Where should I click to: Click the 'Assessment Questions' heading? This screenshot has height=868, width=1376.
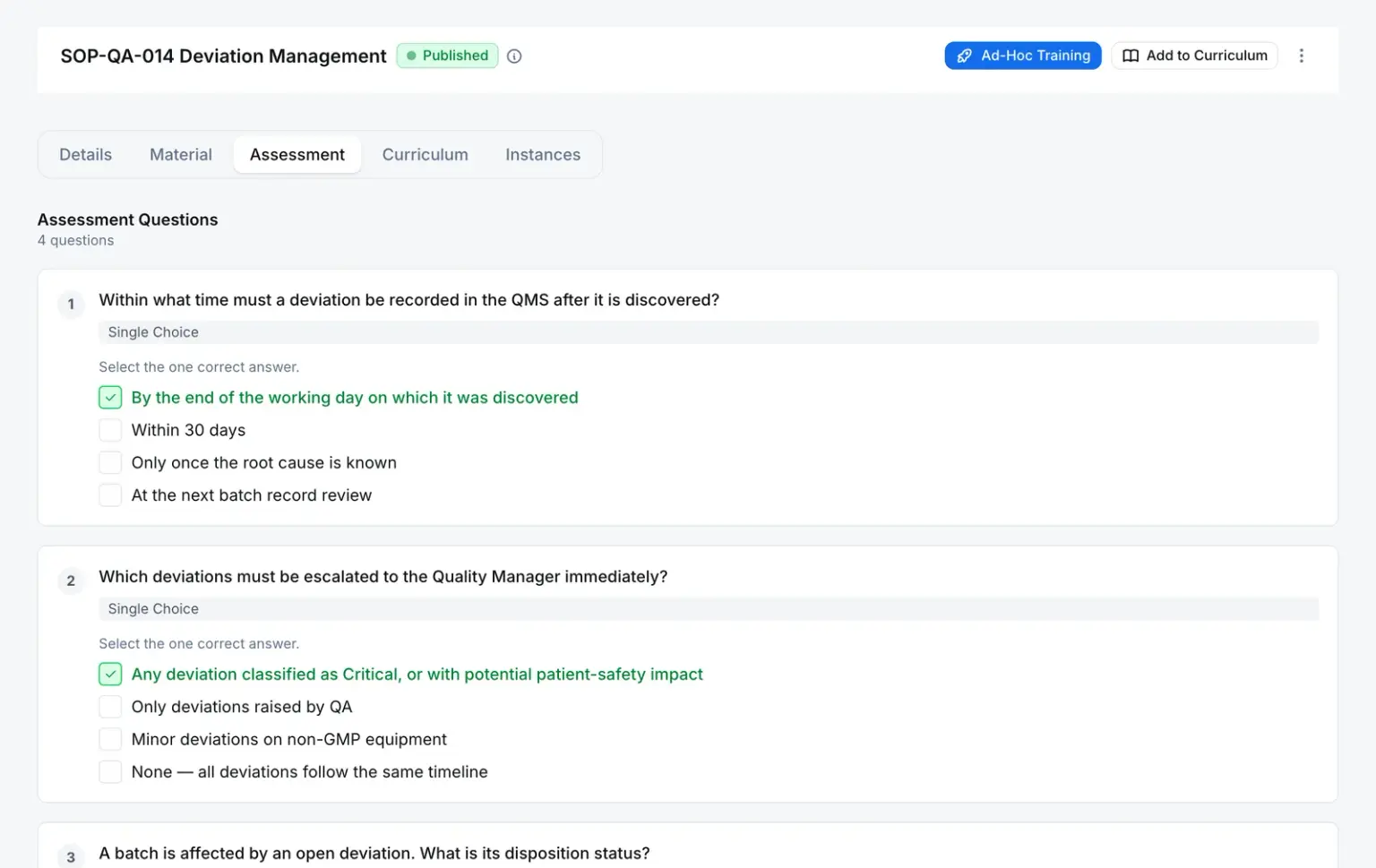127,220
